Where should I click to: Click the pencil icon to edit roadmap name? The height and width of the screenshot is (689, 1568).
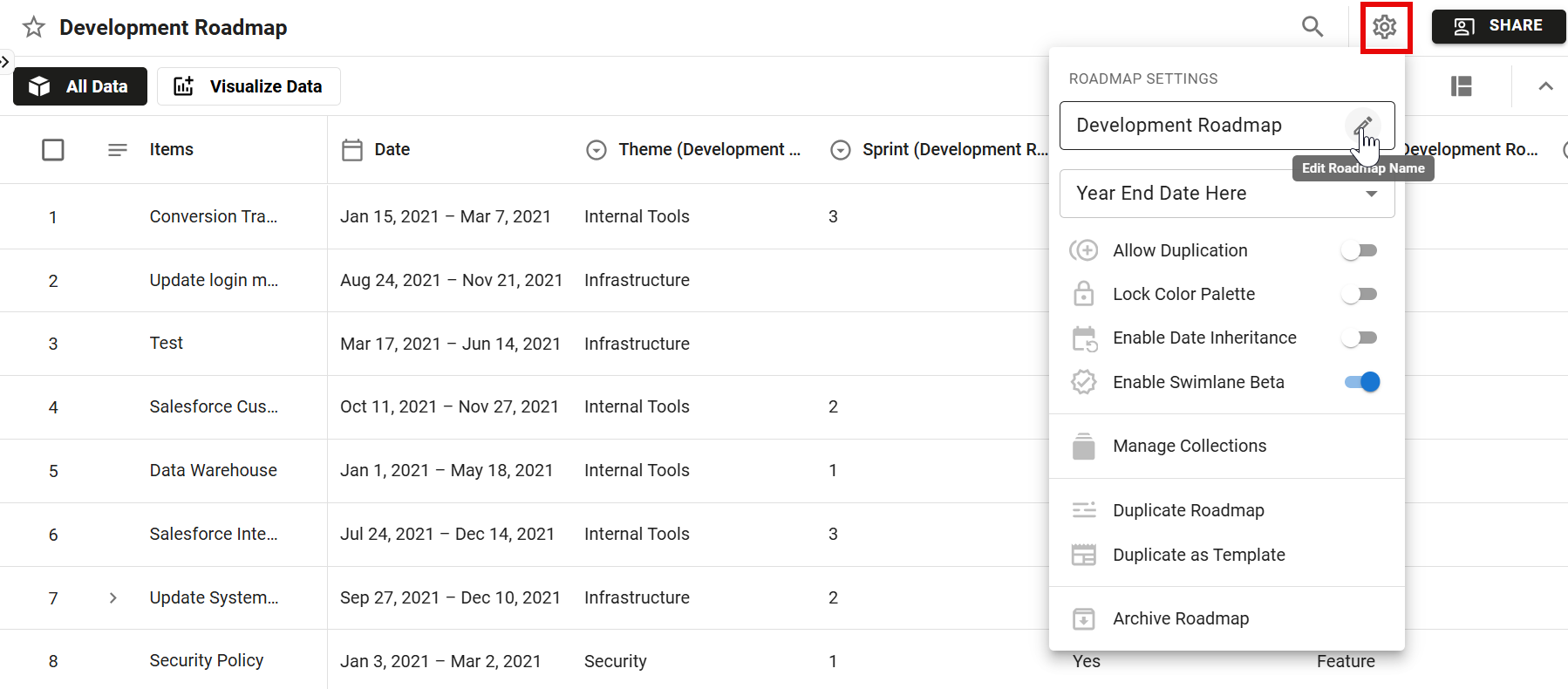point(1362,126)
